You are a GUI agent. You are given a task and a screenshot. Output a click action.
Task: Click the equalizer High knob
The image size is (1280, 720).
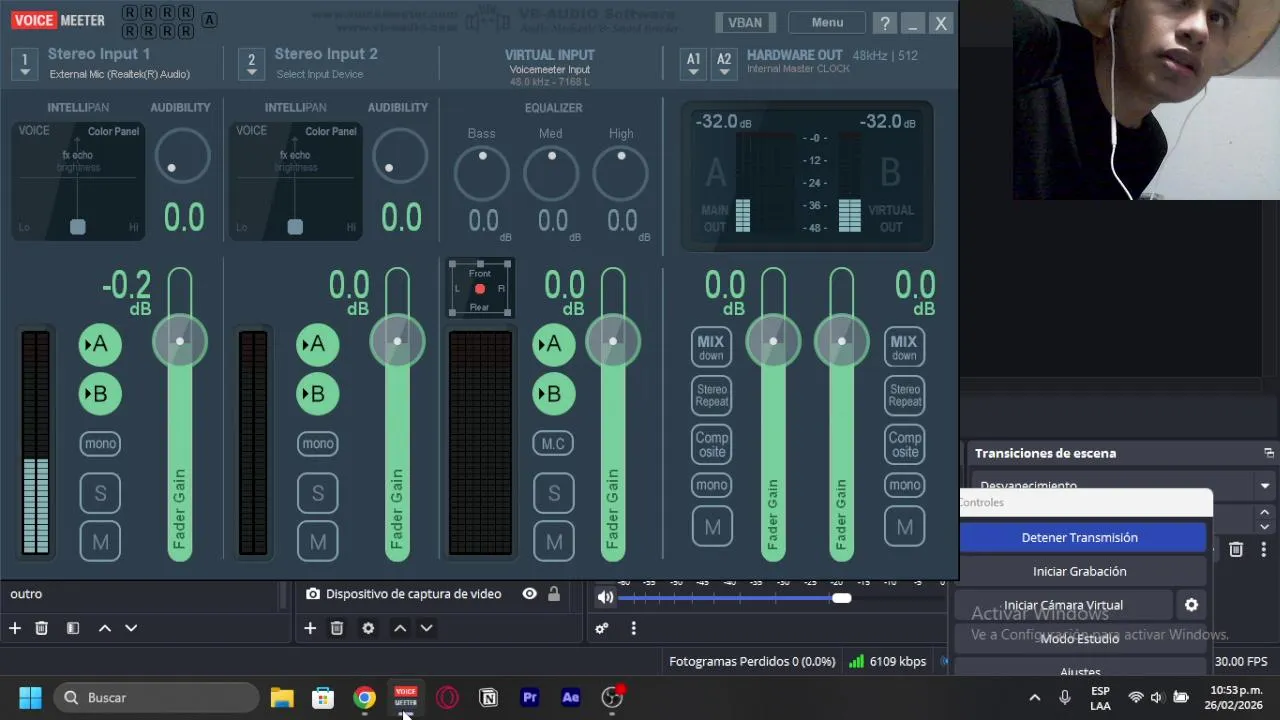pyautogui.click(x=621, y=173)
